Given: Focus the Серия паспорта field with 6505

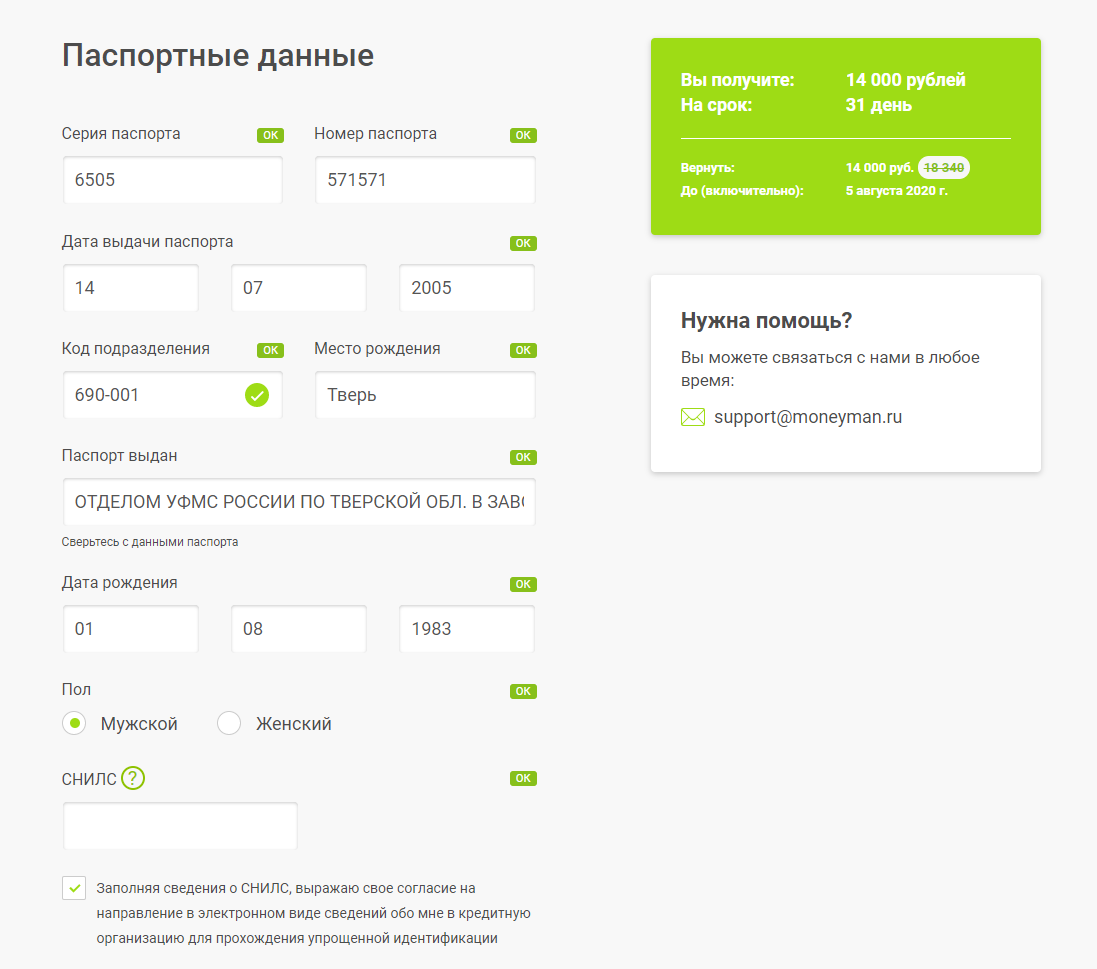Looking at the screenshot, I should pos(173,180).
